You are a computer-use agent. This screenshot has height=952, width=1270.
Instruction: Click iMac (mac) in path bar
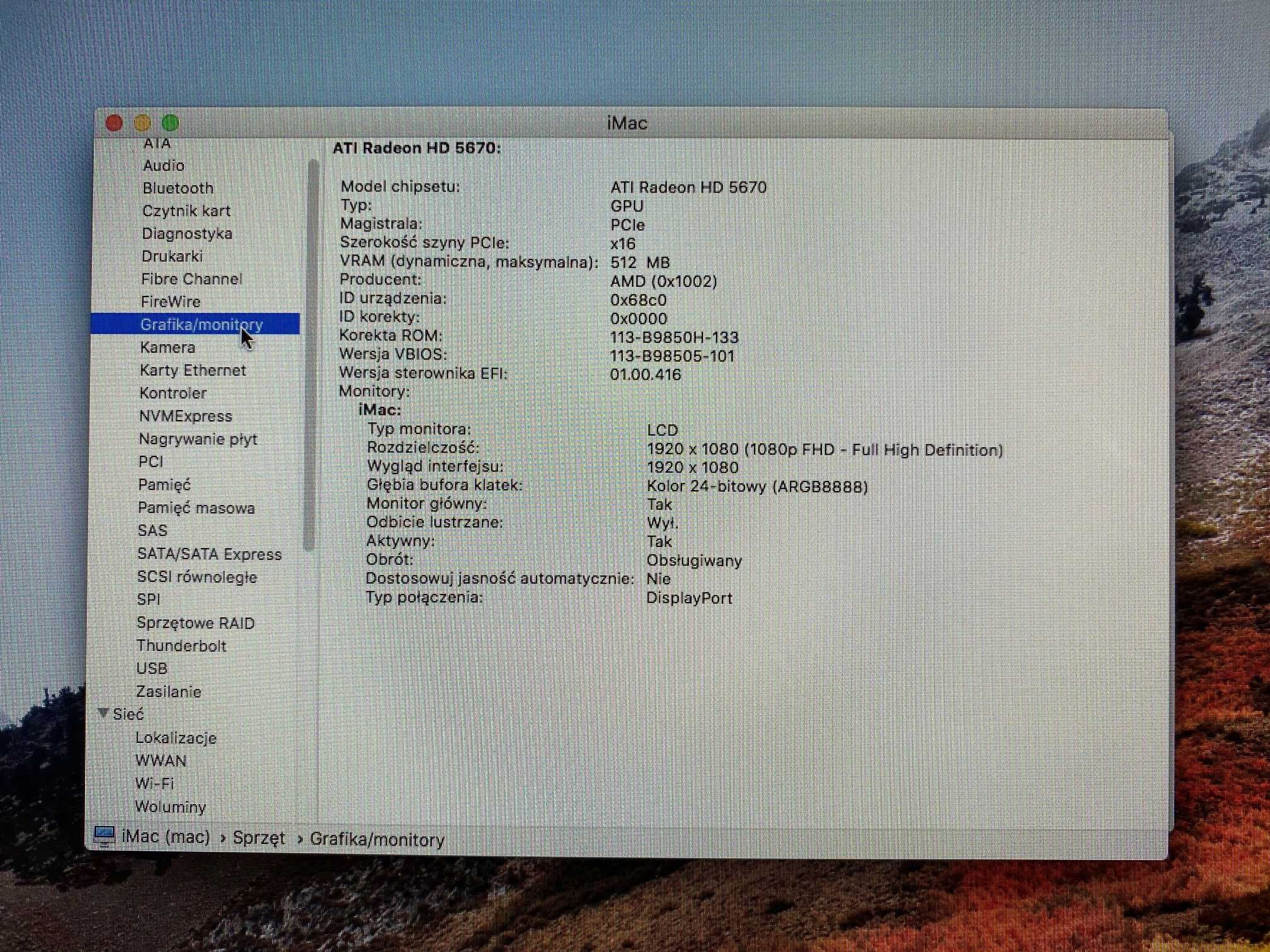click(166, 837)
